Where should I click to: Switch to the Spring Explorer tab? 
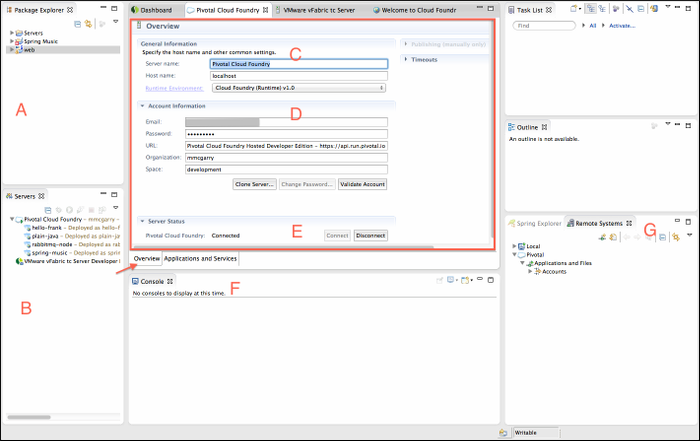(x=535, y=223)
